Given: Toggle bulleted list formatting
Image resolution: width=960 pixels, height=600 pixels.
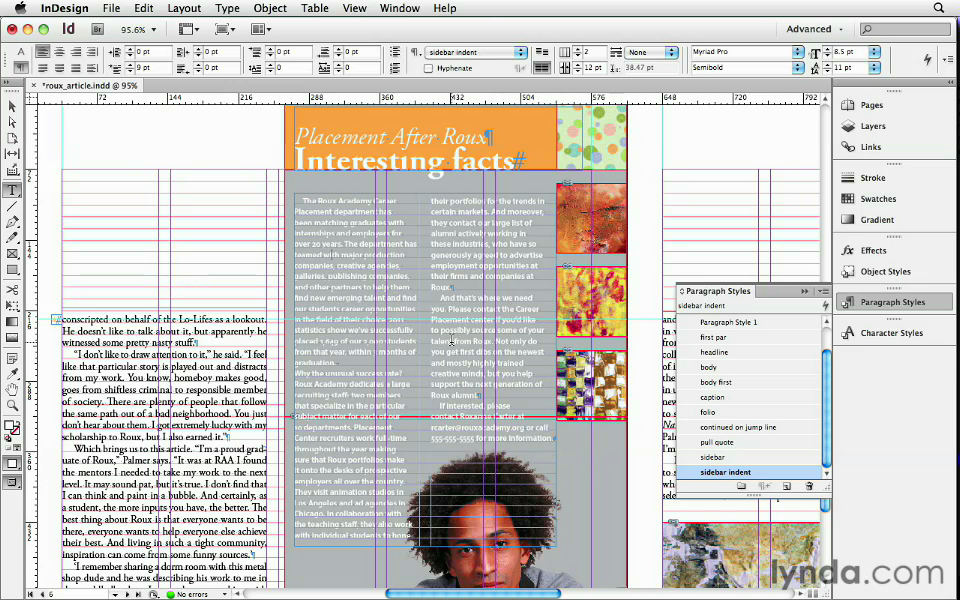Looking at the screenshot, I should (396, 52).
